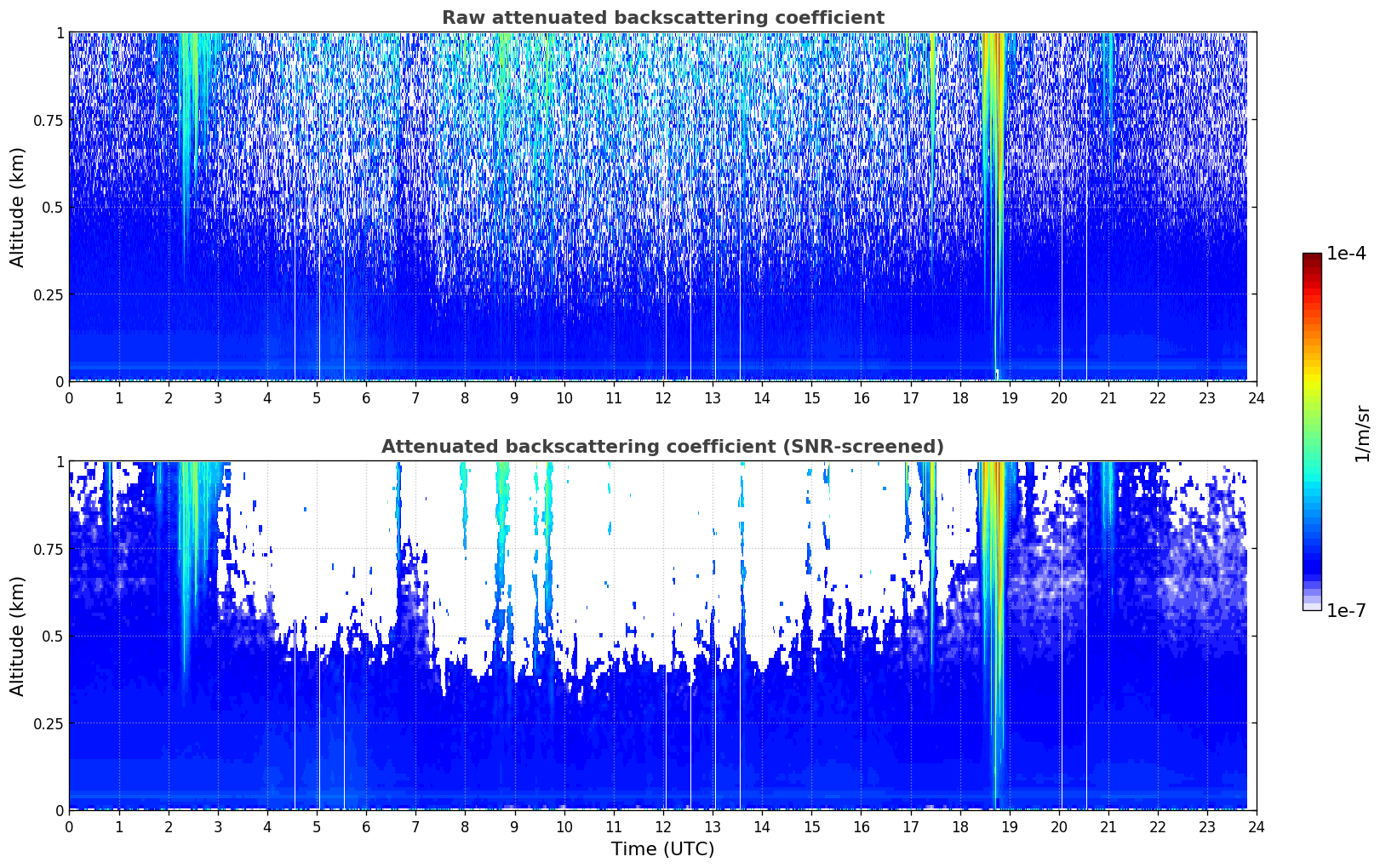The width and height of the screenshot is (1380, 868).
Task: Click the 'Time (UTC)' axis label
Action: click(662, 849)
